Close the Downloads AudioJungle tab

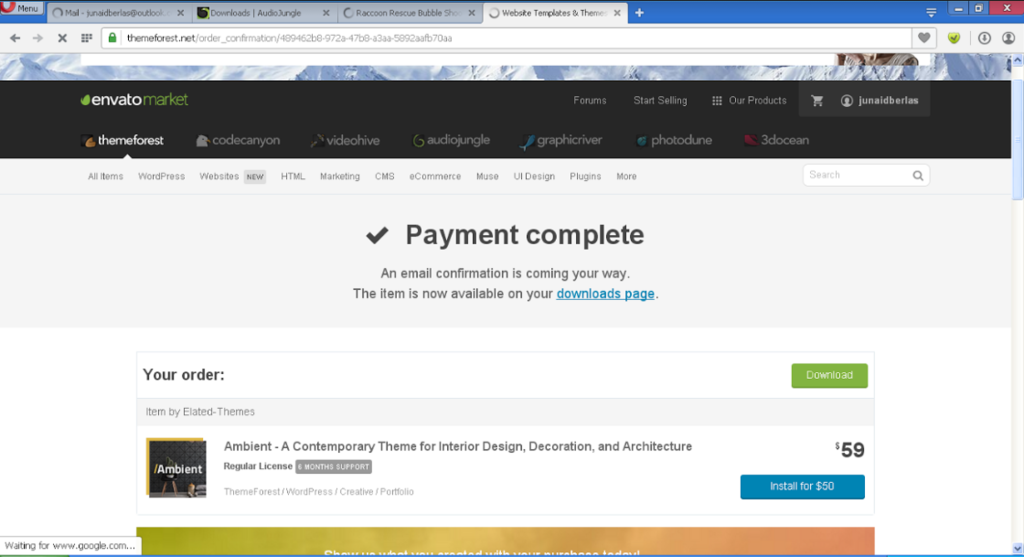point(326,12)
